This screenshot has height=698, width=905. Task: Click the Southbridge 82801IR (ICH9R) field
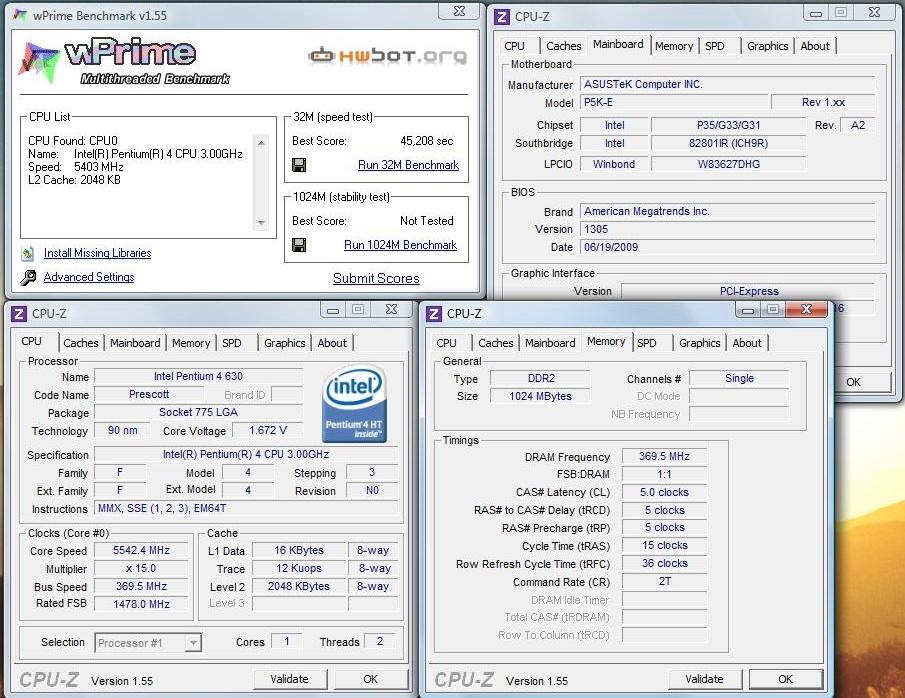[728, 143]
